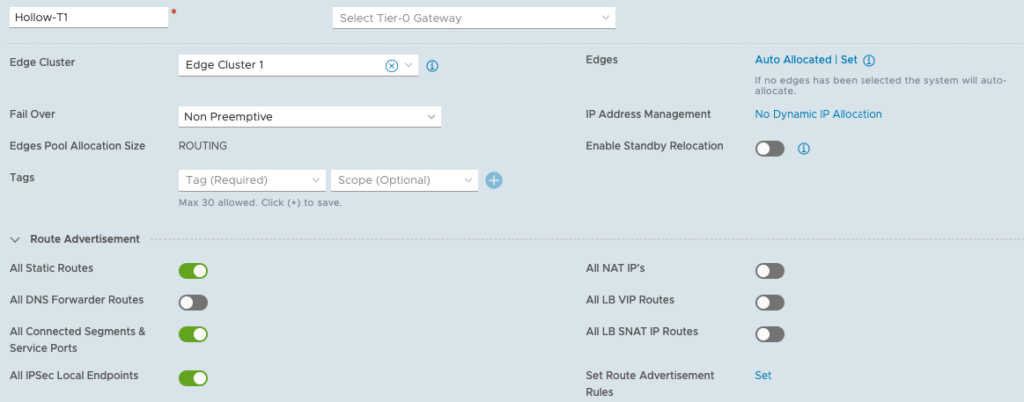Click the Hollow-T1 name input field
The height and width of the screenshot is (402, 1024).
[88, 17]
